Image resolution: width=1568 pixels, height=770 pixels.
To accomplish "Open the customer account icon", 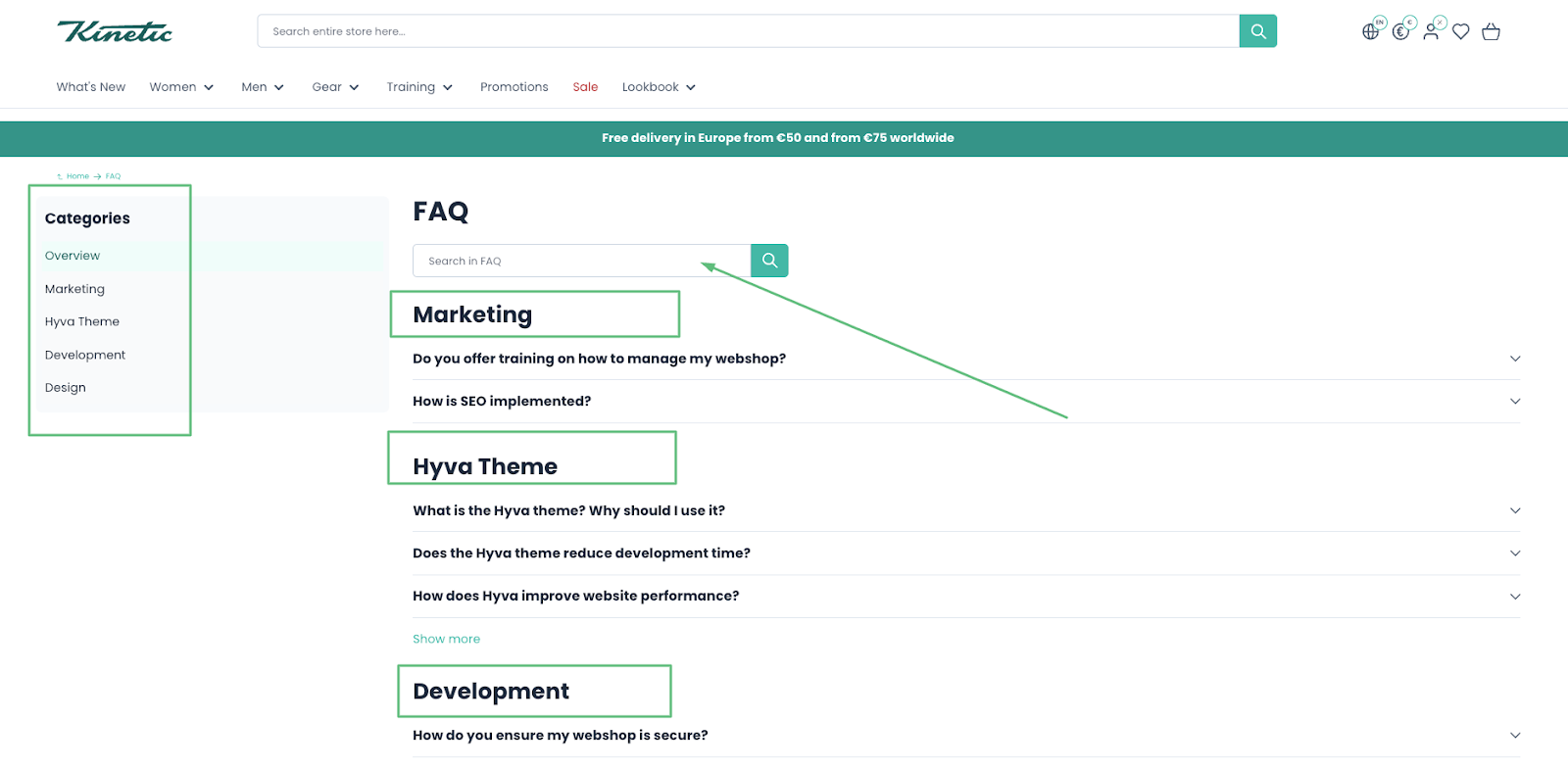I will pos(1431,31).
